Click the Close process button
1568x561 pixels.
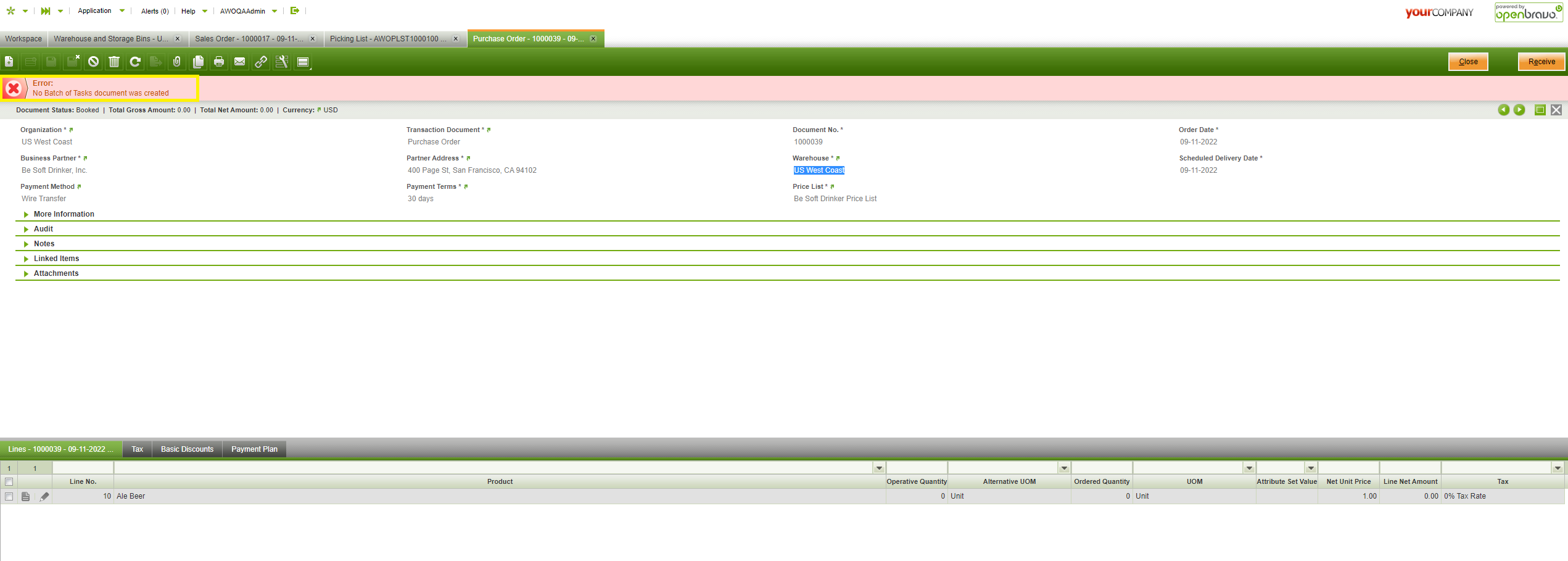[x=1468, y=62]
